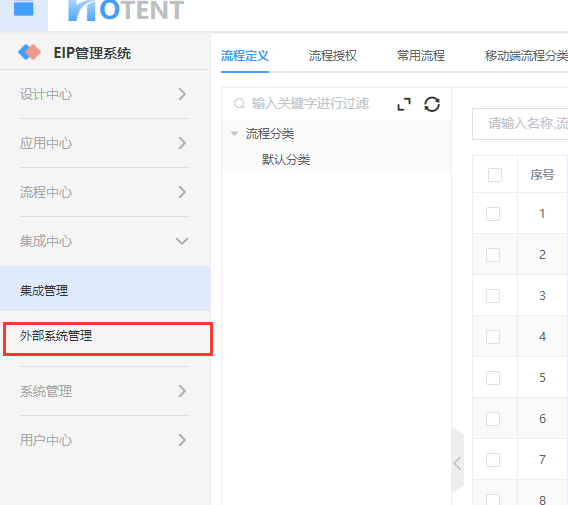Expand the 系统管理 menu
This screenshot has height=505, width=568.
(x=105, y=391)
